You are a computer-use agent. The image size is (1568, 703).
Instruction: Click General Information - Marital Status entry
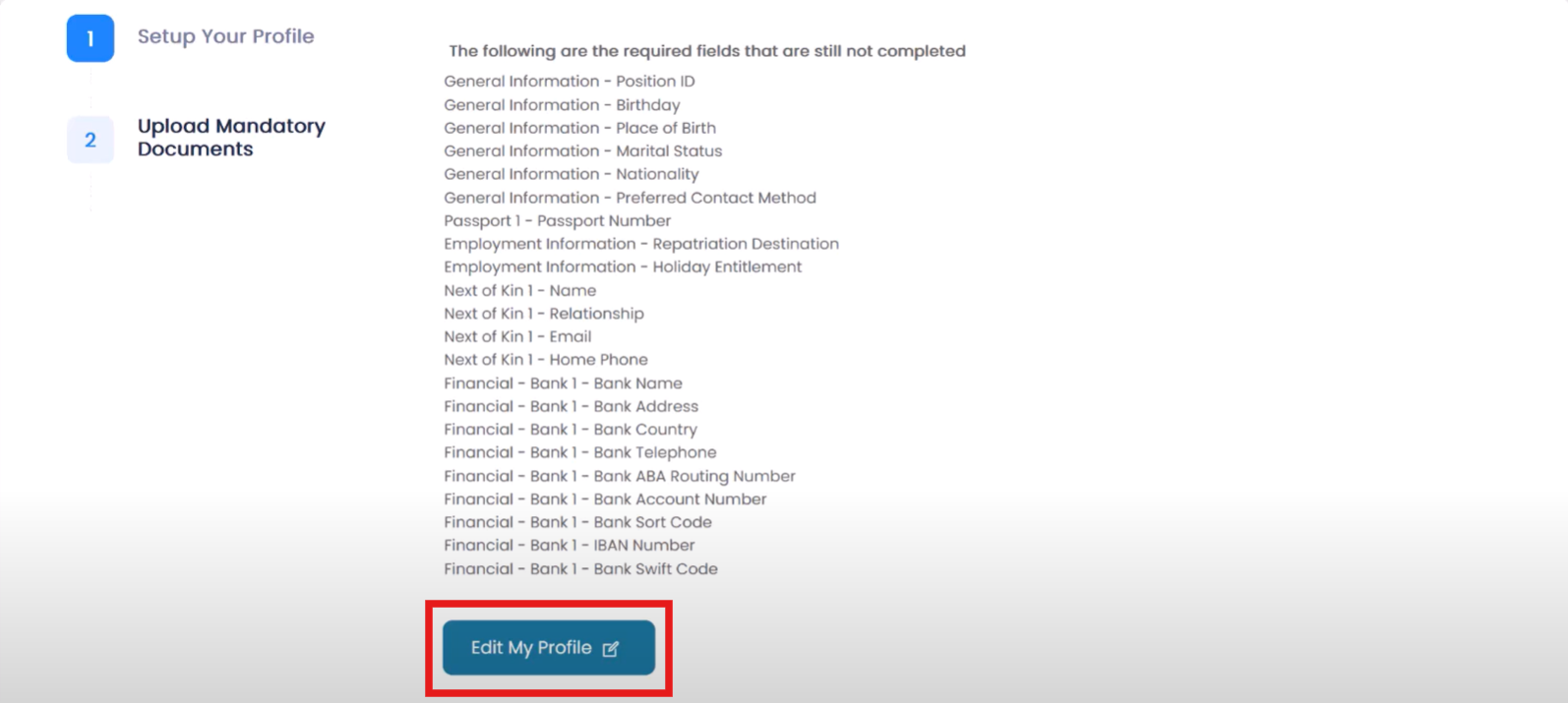coord(583,151)
